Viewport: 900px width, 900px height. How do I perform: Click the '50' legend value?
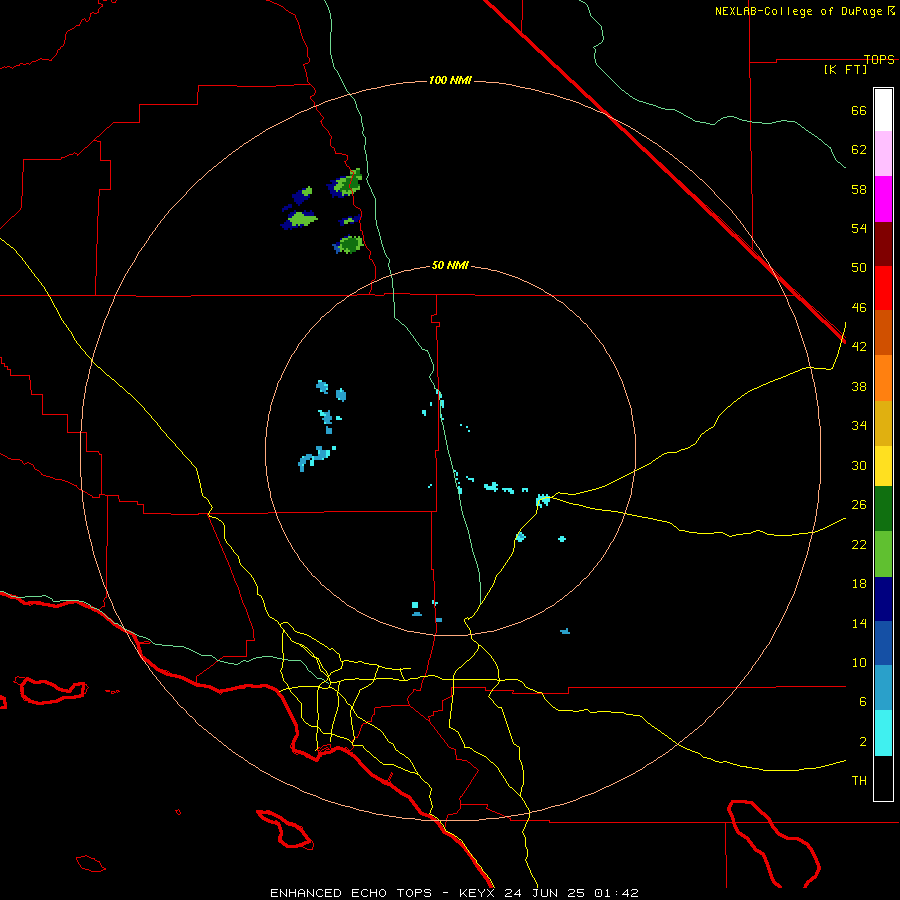pos(859,268)
